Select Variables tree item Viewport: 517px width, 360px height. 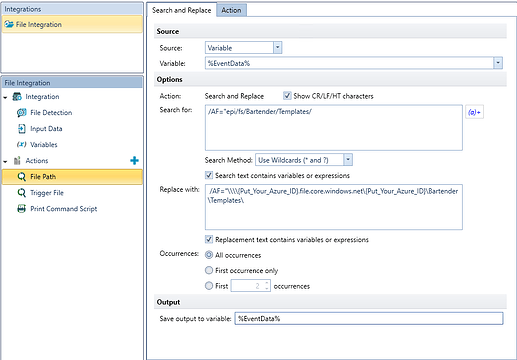44,145
